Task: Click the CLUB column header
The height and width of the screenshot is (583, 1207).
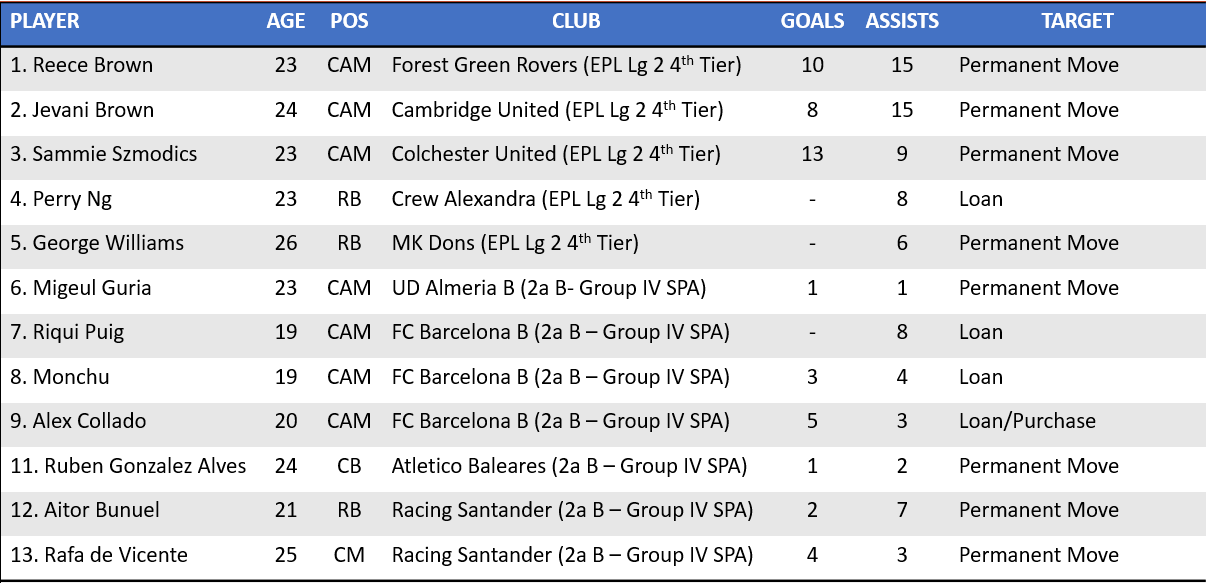Action: tap(576, 21)
